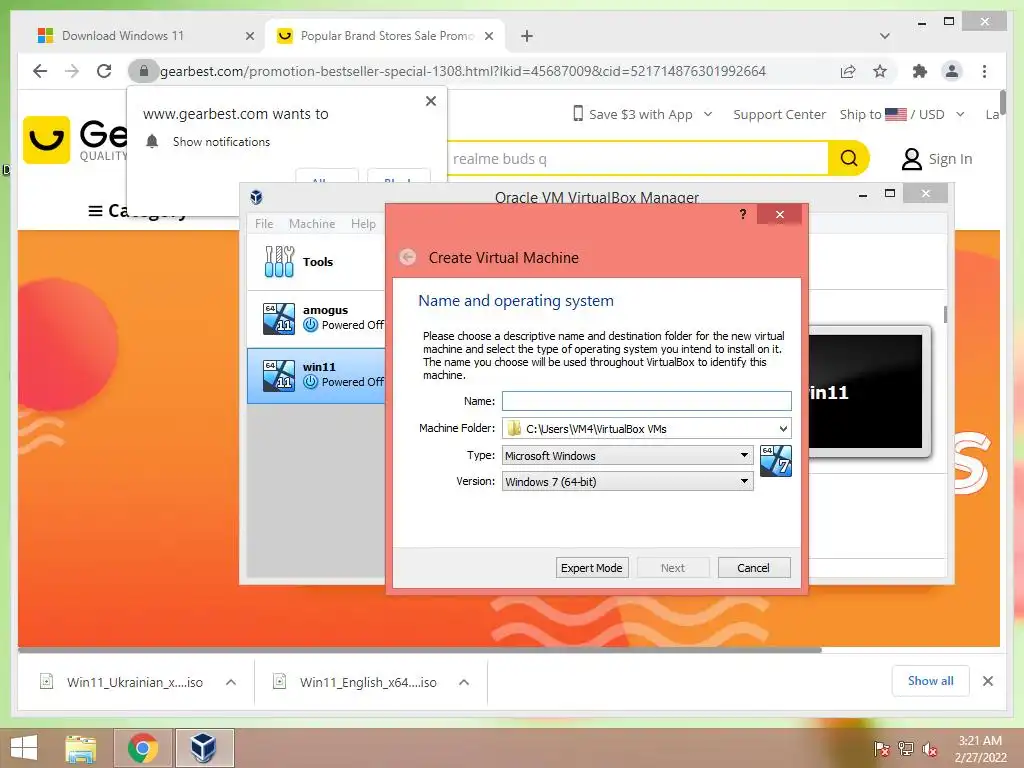Cancel the Create Virtual Machine wizard
1024x768 pixels.
tap(754, 568)
